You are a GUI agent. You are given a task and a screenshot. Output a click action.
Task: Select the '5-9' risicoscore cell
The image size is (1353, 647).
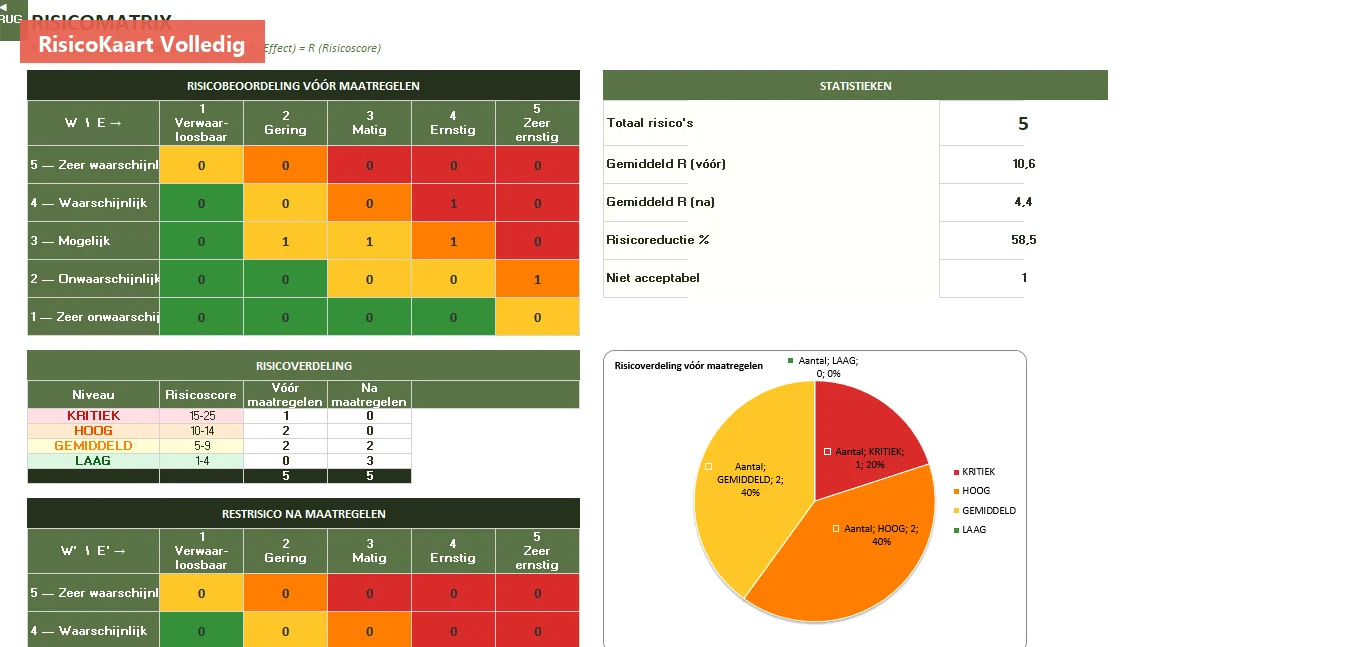[x=201, y=446]
